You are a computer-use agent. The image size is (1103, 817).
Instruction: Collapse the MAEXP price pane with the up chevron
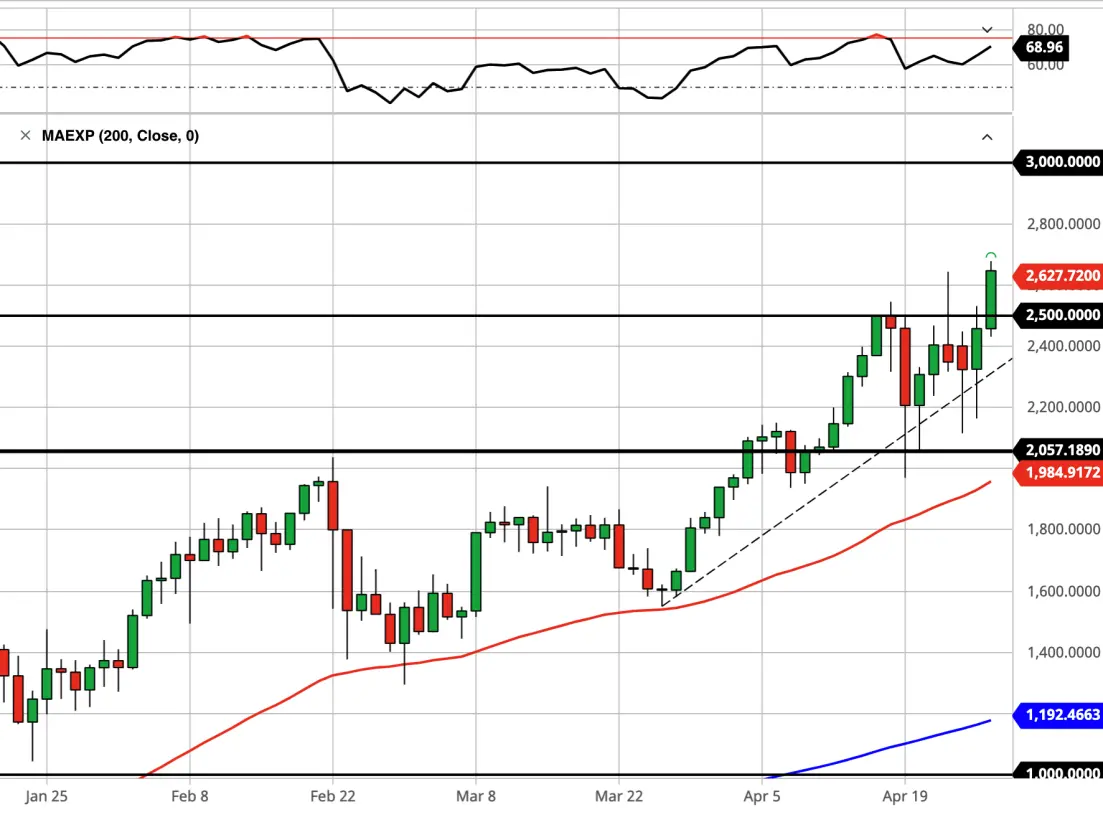tap(987, 137)
